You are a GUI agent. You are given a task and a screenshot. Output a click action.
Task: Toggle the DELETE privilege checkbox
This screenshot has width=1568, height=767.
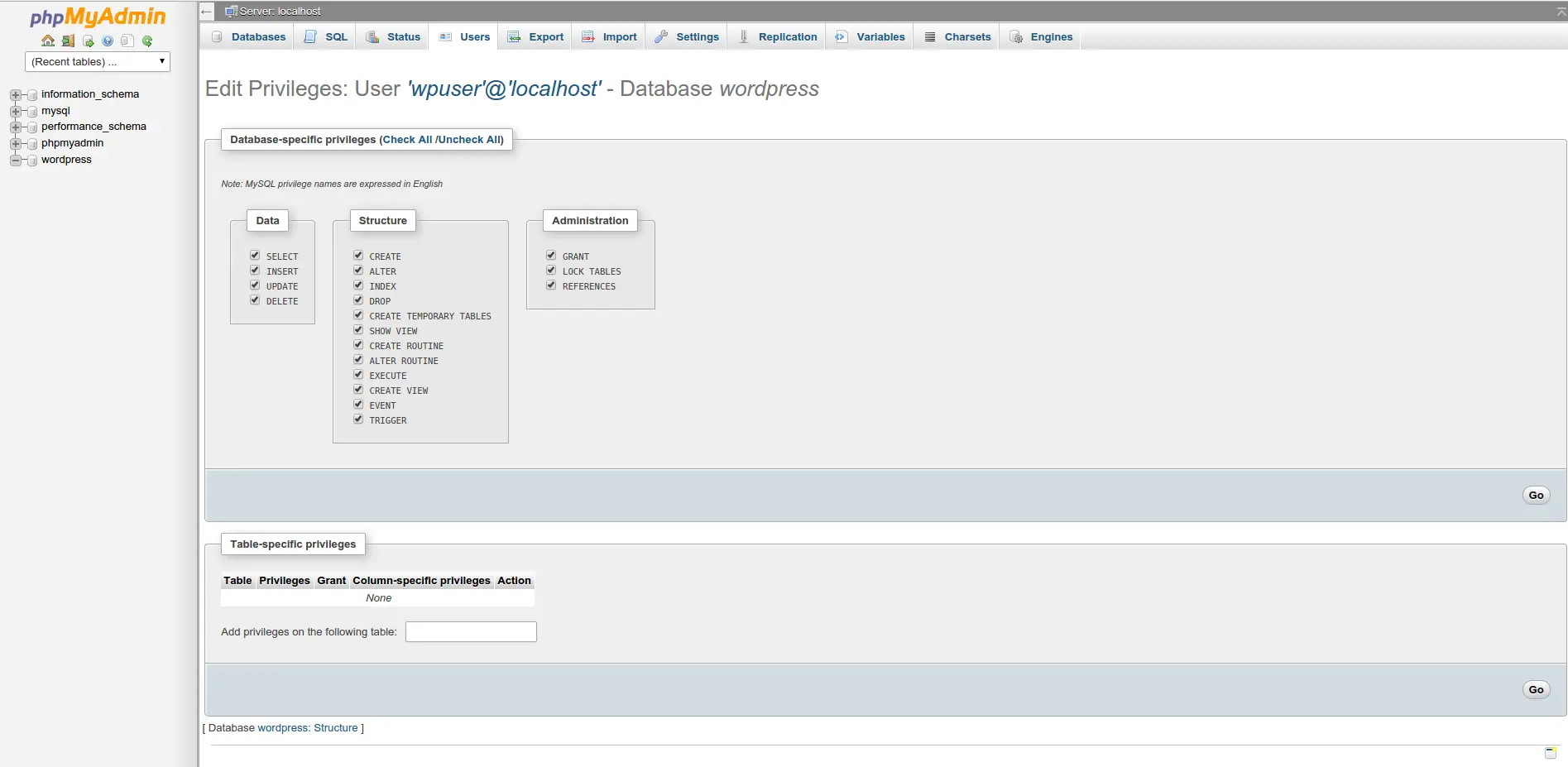pos(255,300)
